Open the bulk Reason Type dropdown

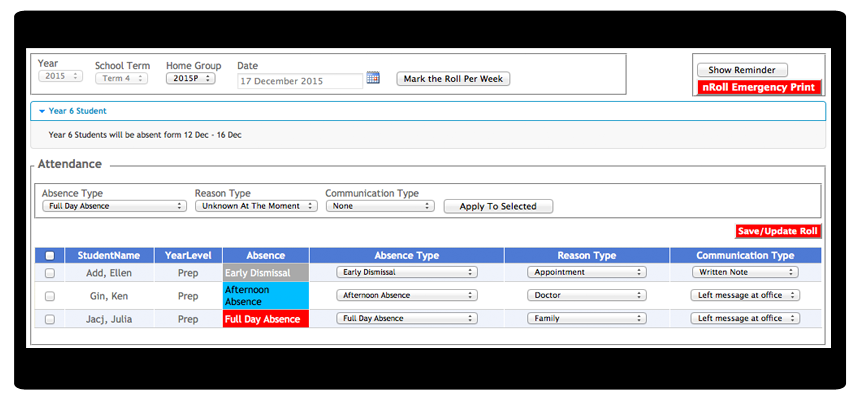[256, 206]
